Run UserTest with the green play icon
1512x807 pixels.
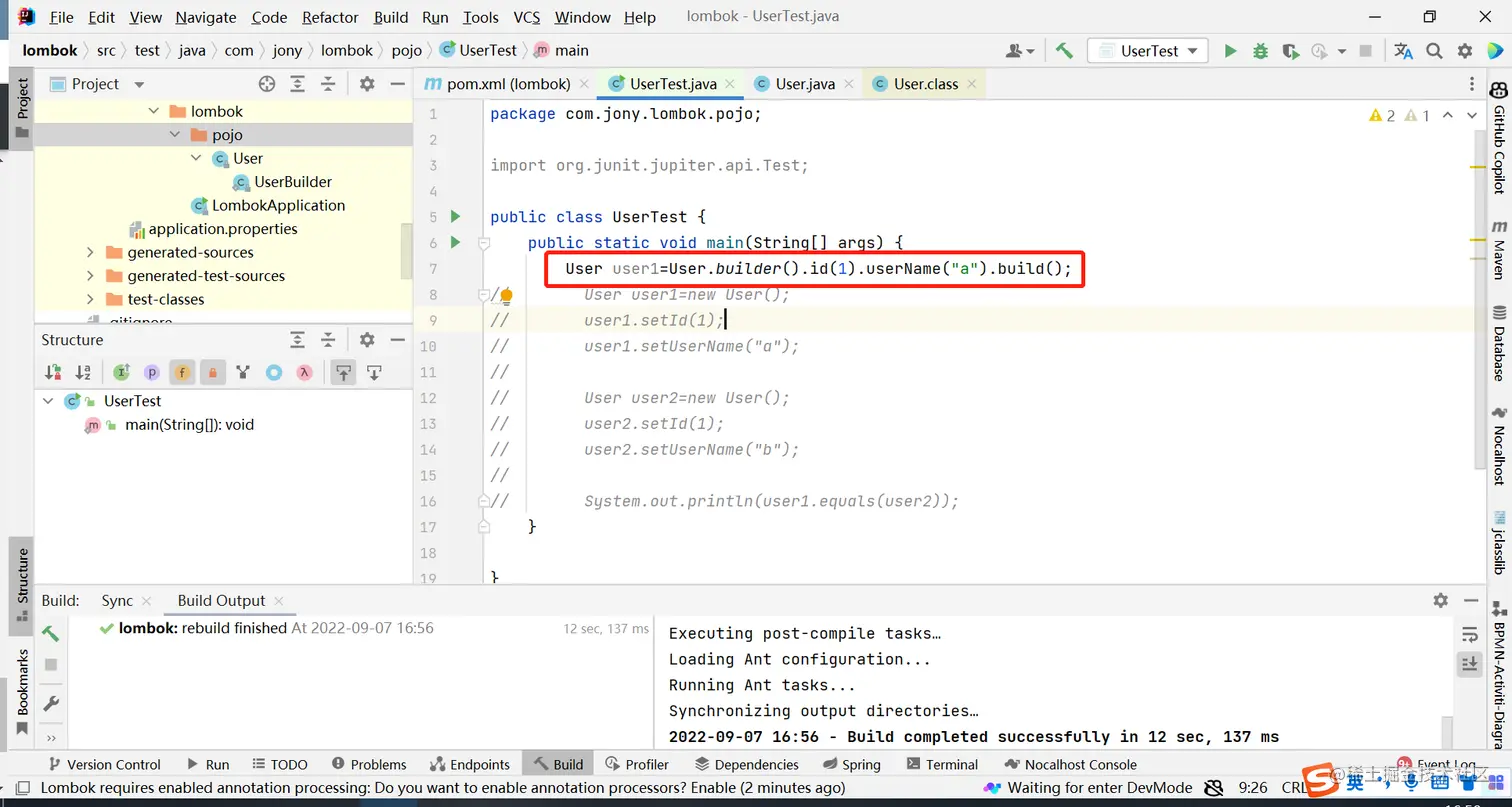coord(1231,51)
